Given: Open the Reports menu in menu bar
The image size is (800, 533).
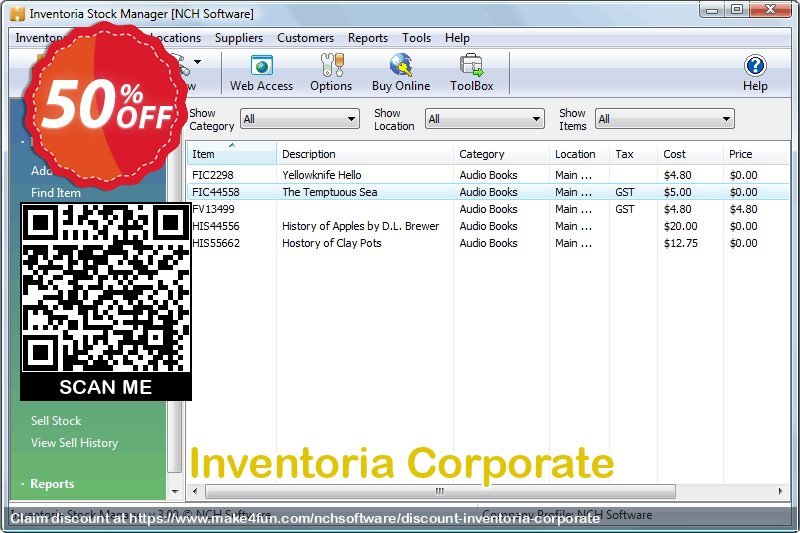Looking at the screenshot, I should 368,38.
